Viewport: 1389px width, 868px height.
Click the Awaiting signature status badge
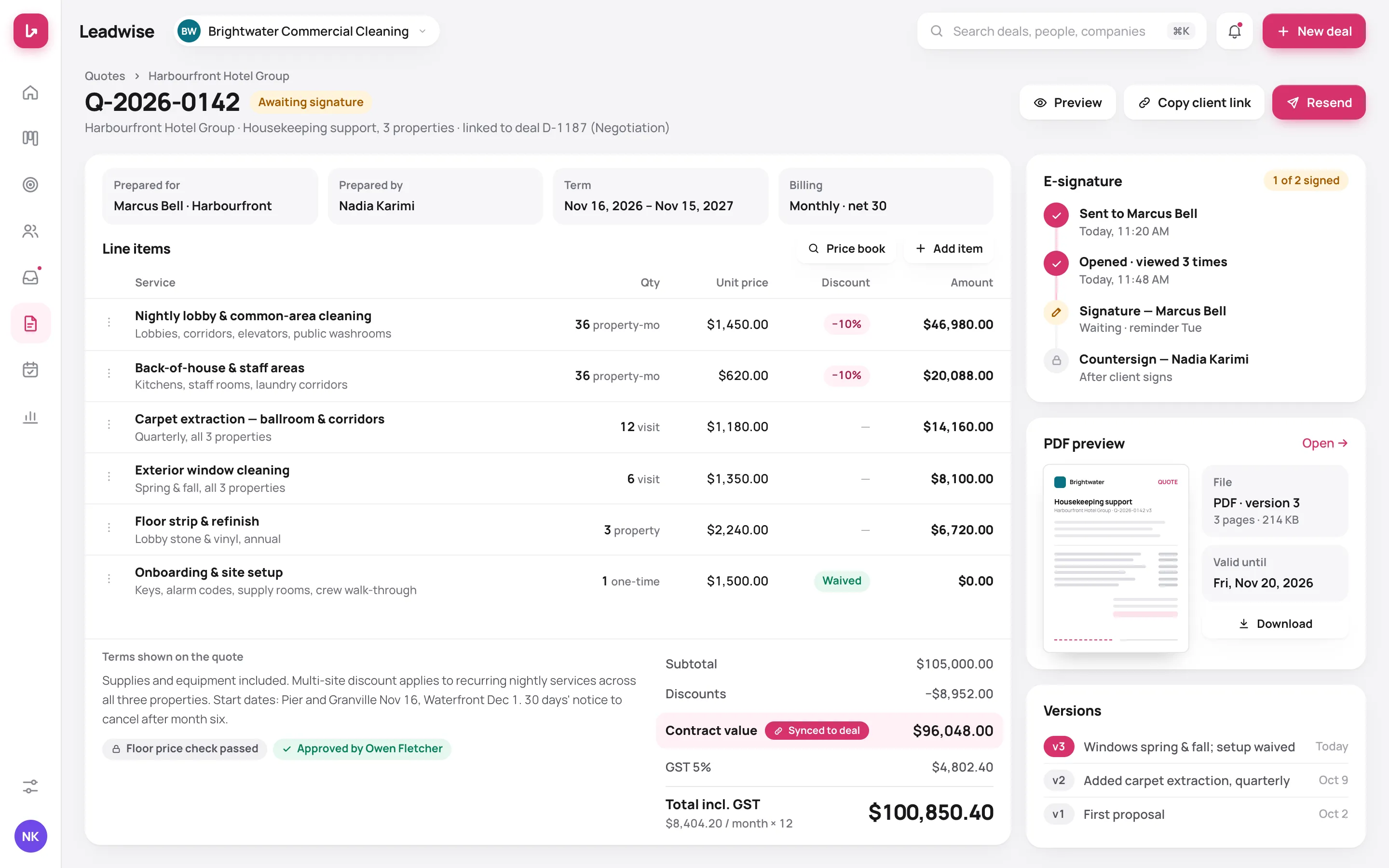(x=311, y=102)
